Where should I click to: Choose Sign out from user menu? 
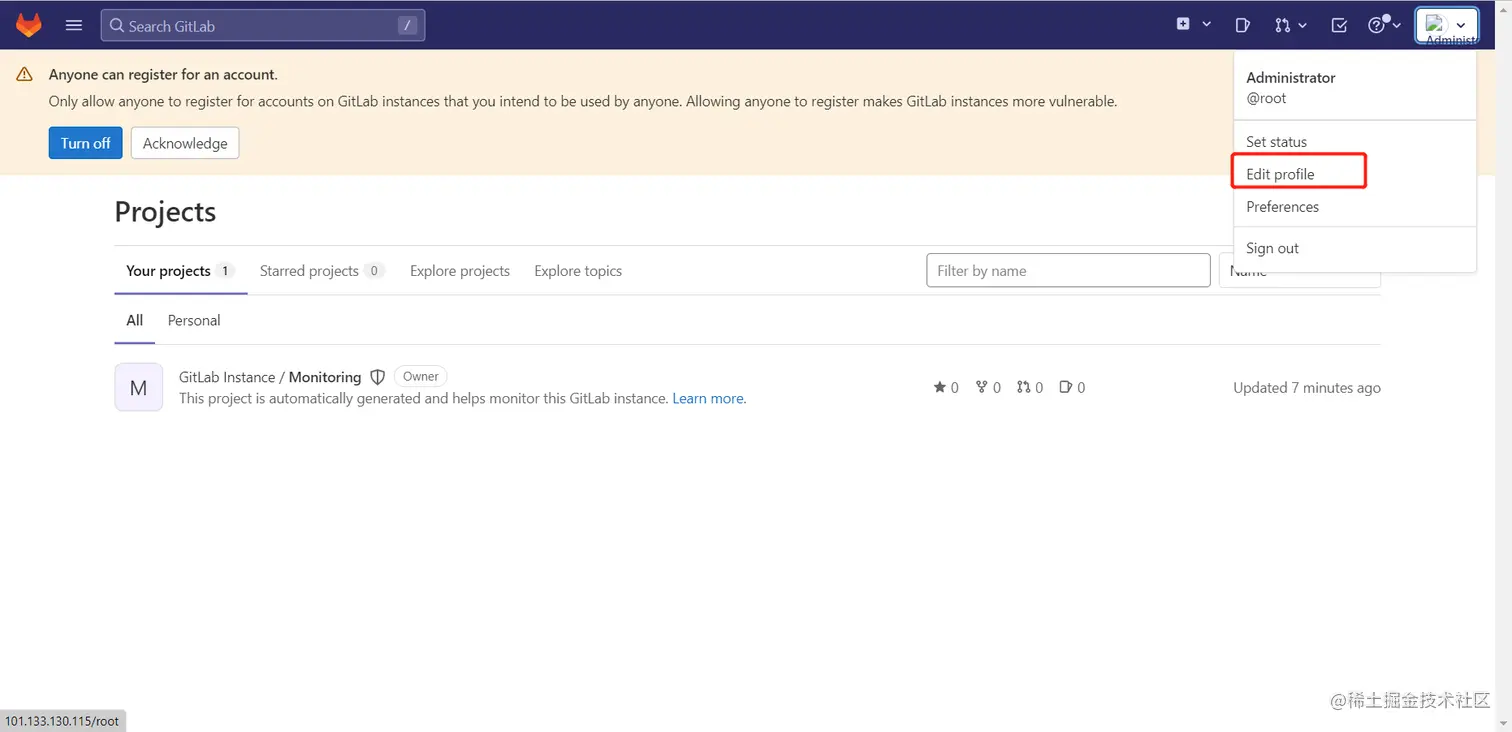click(x=1354, y=248)
